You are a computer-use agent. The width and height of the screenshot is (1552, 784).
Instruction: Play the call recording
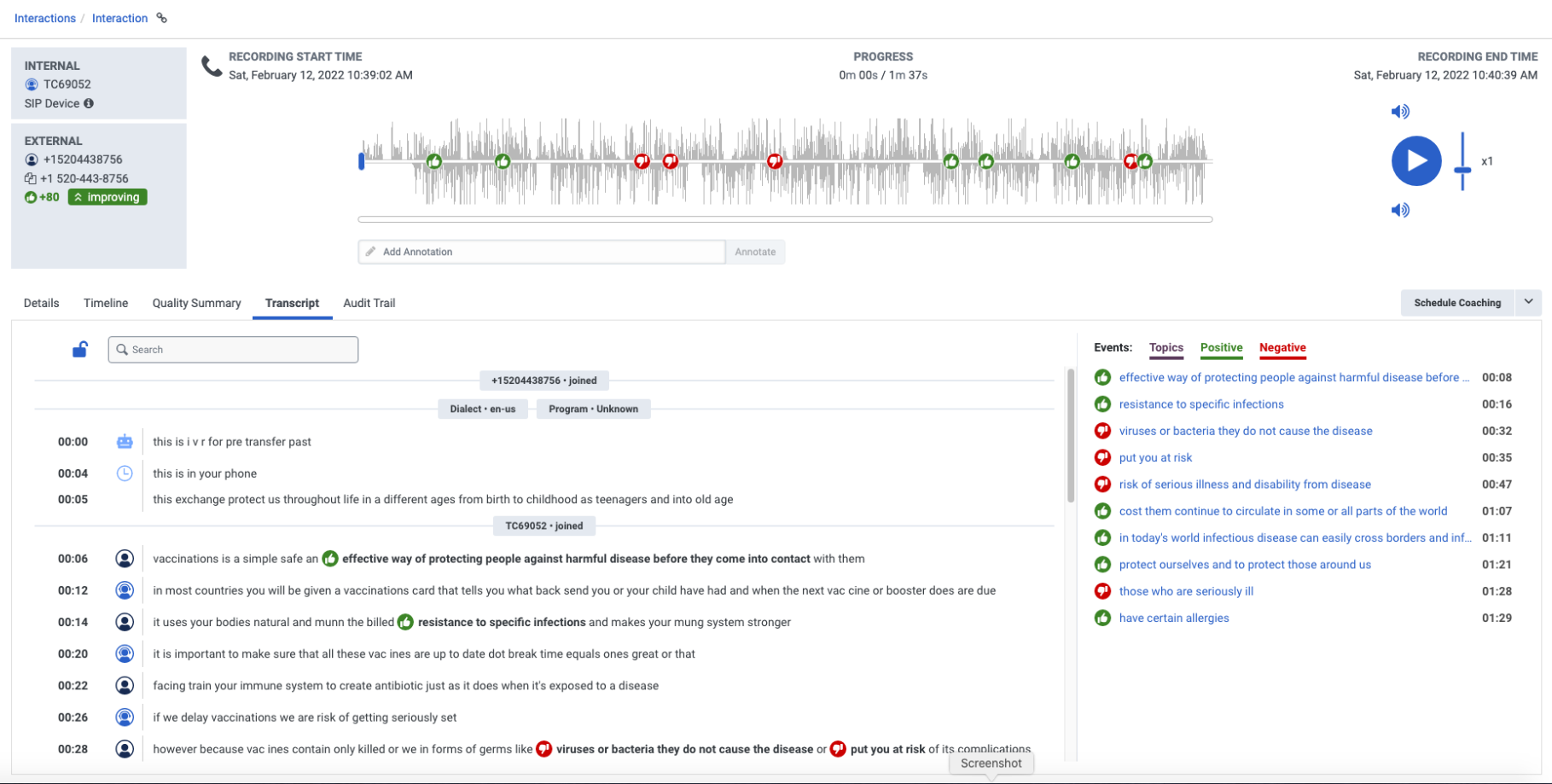click(1415, 160)
